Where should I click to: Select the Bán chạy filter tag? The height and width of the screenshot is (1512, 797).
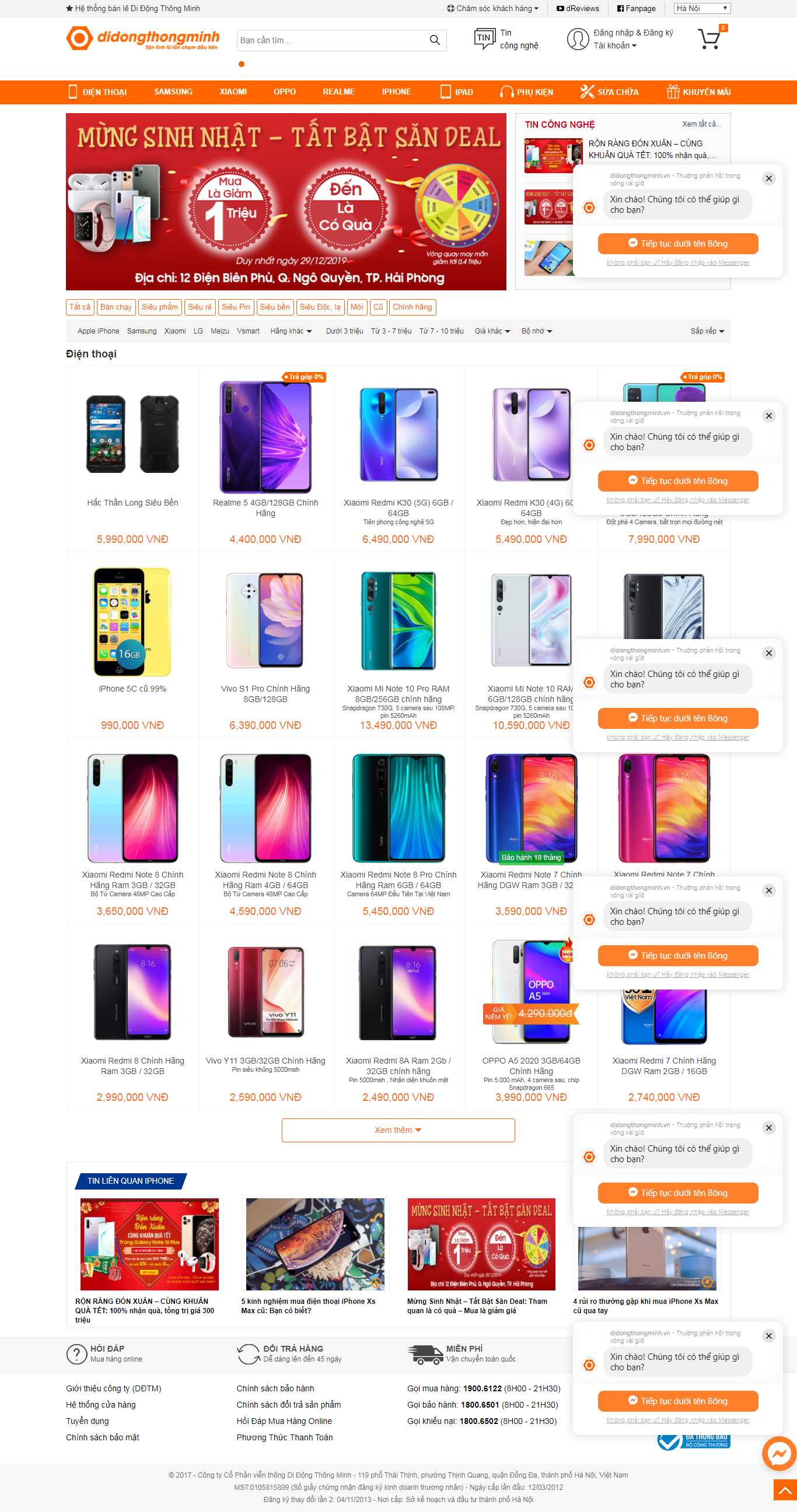(x=116, y=307)
